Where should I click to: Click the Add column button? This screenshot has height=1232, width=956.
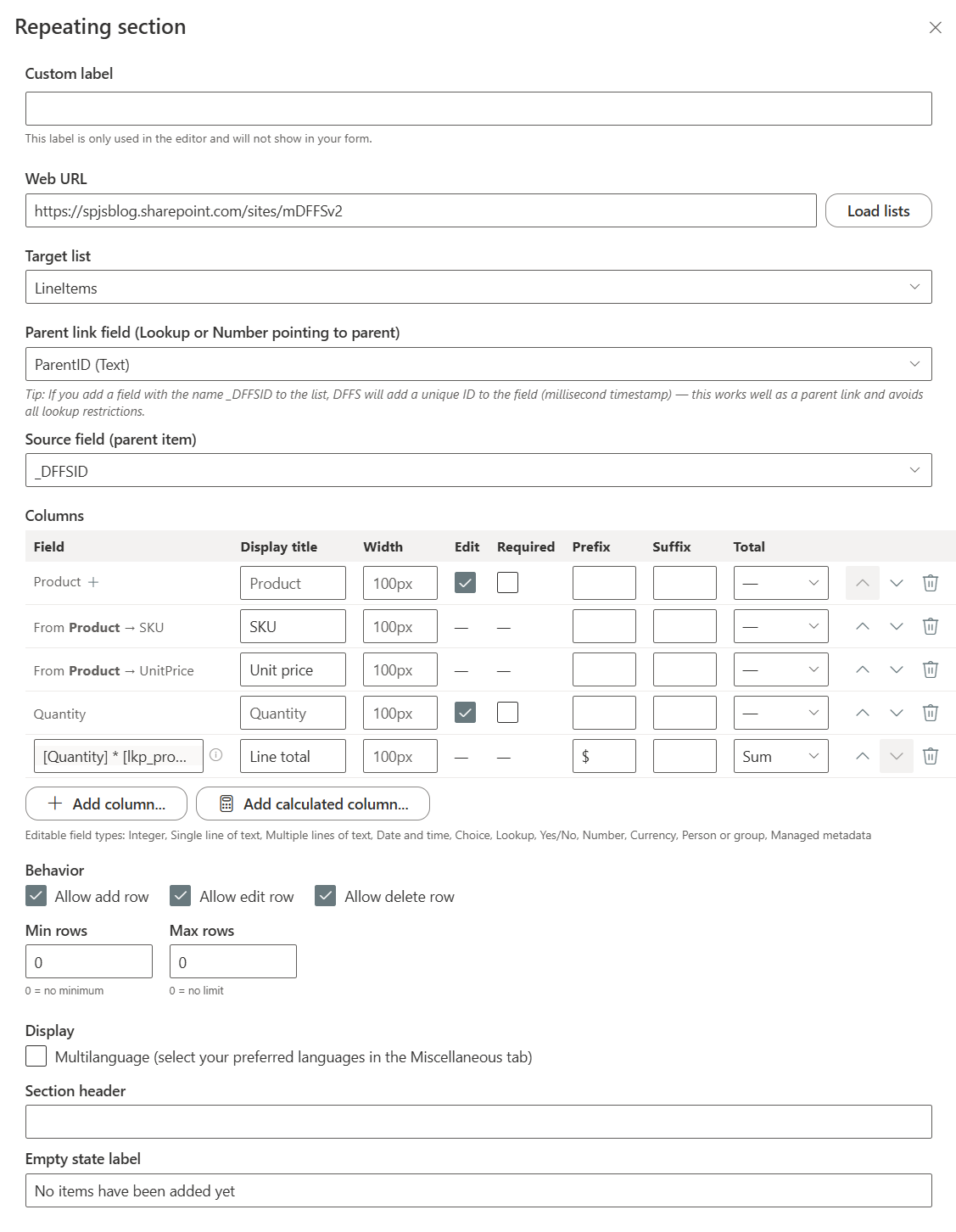pos(107,804)
